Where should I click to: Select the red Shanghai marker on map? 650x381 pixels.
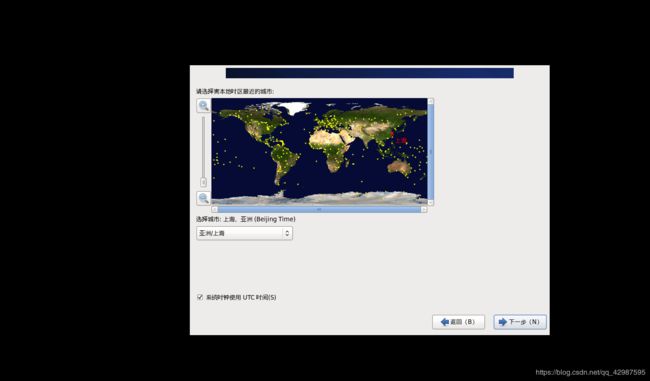[x=392, y=134]
